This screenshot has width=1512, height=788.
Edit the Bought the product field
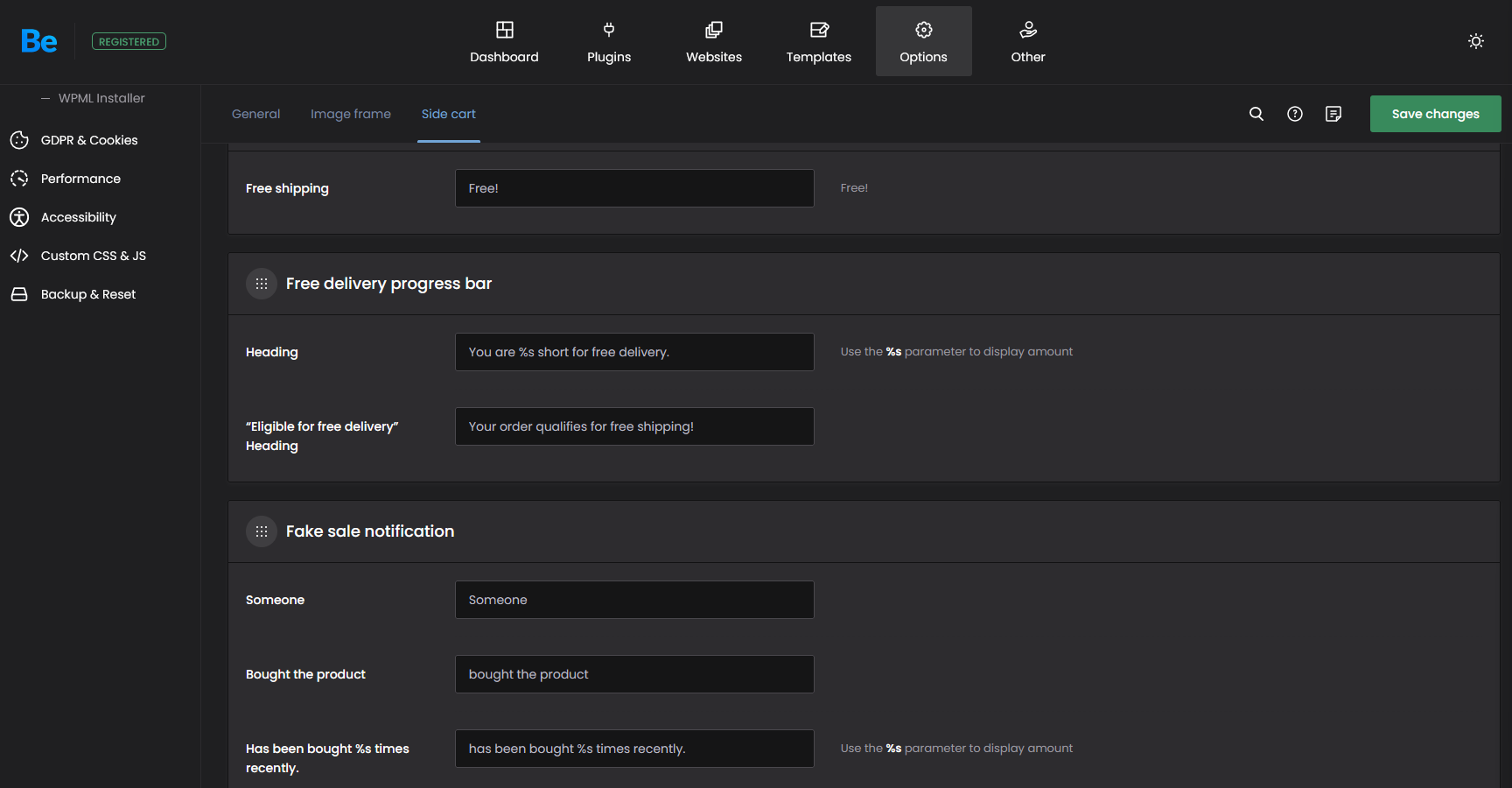point(634,674)
